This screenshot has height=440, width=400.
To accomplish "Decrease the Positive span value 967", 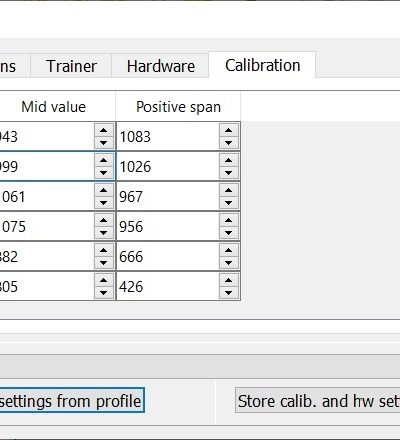I will pyautogui.click(x=229, y=203).
